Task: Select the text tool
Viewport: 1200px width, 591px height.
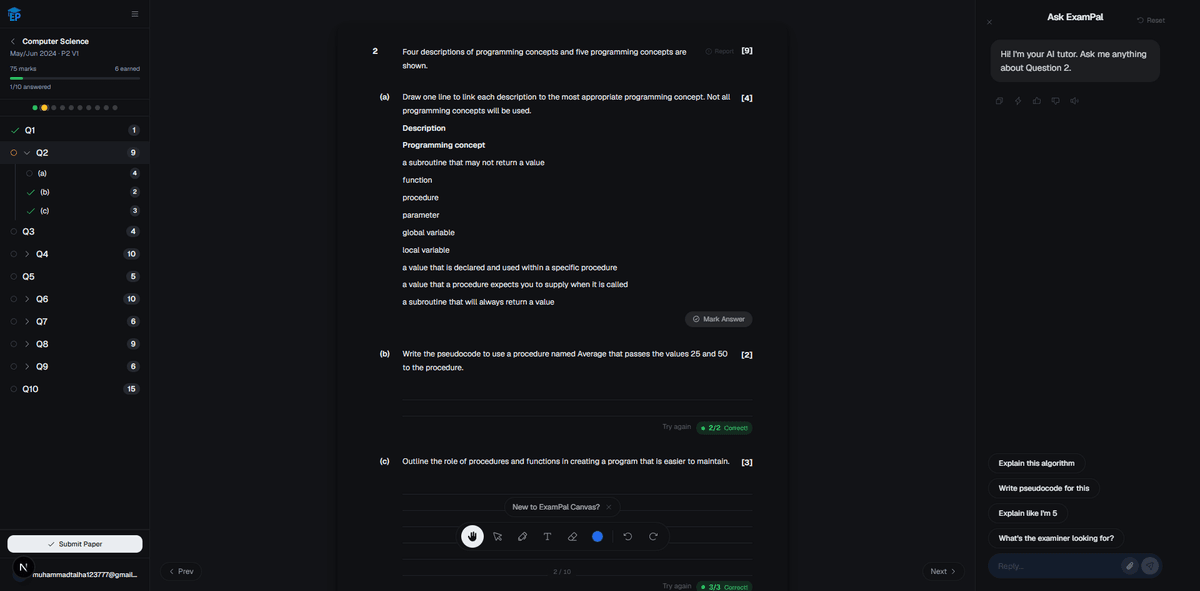Action: (x=548, y=537)
